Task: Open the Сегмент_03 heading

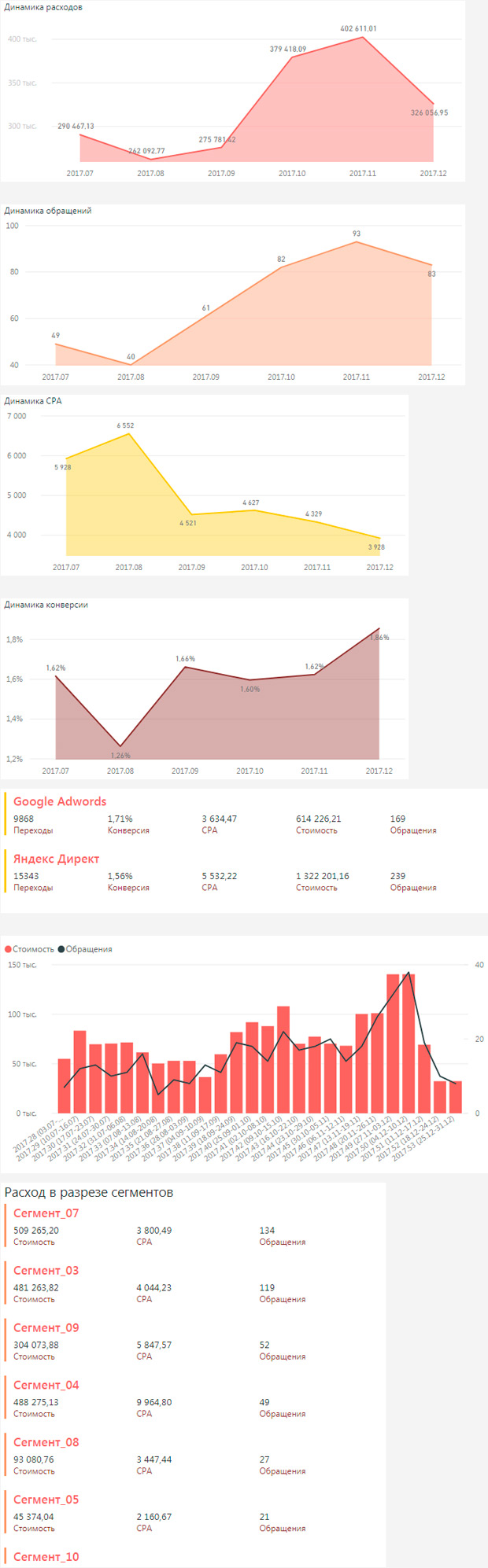Action: click(46, 1271)
